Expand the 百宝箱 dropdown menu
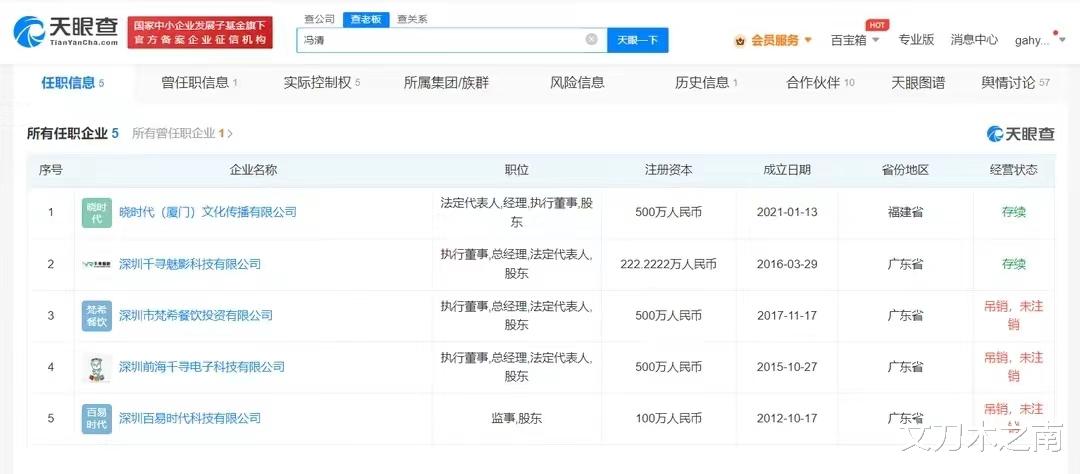 click(x=855, y=40)
